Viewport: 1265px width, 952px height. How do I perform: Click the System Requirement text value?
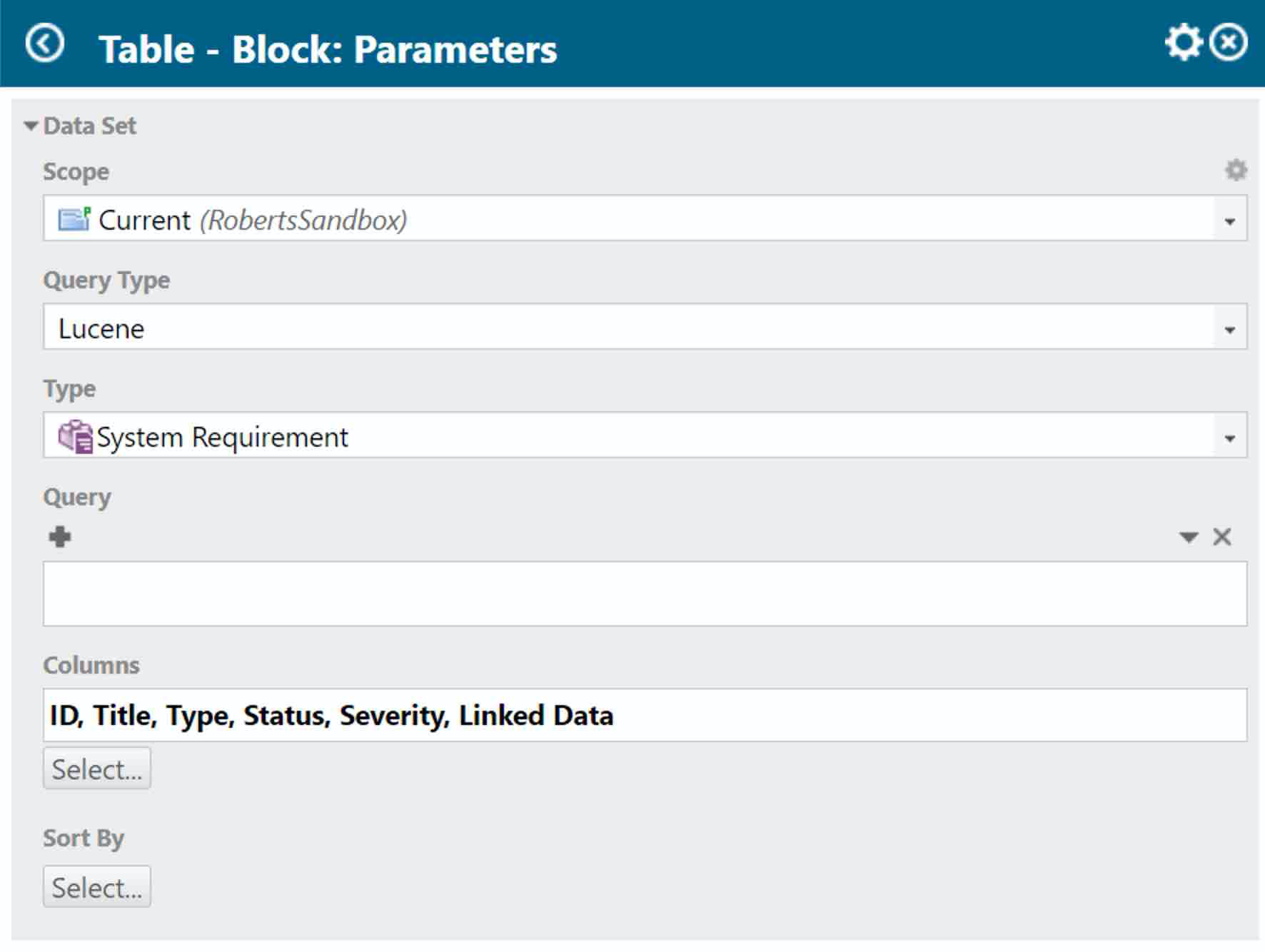tap(223, 437)
